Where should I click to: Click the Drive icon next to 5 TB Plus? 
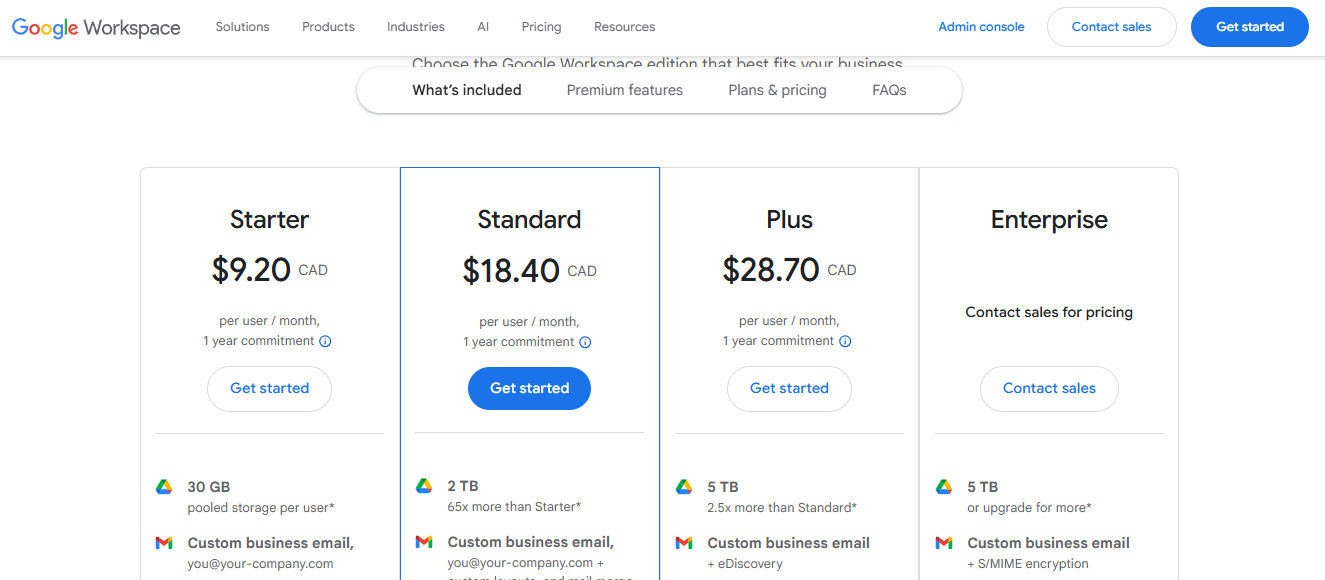click(x=684, y=487)
